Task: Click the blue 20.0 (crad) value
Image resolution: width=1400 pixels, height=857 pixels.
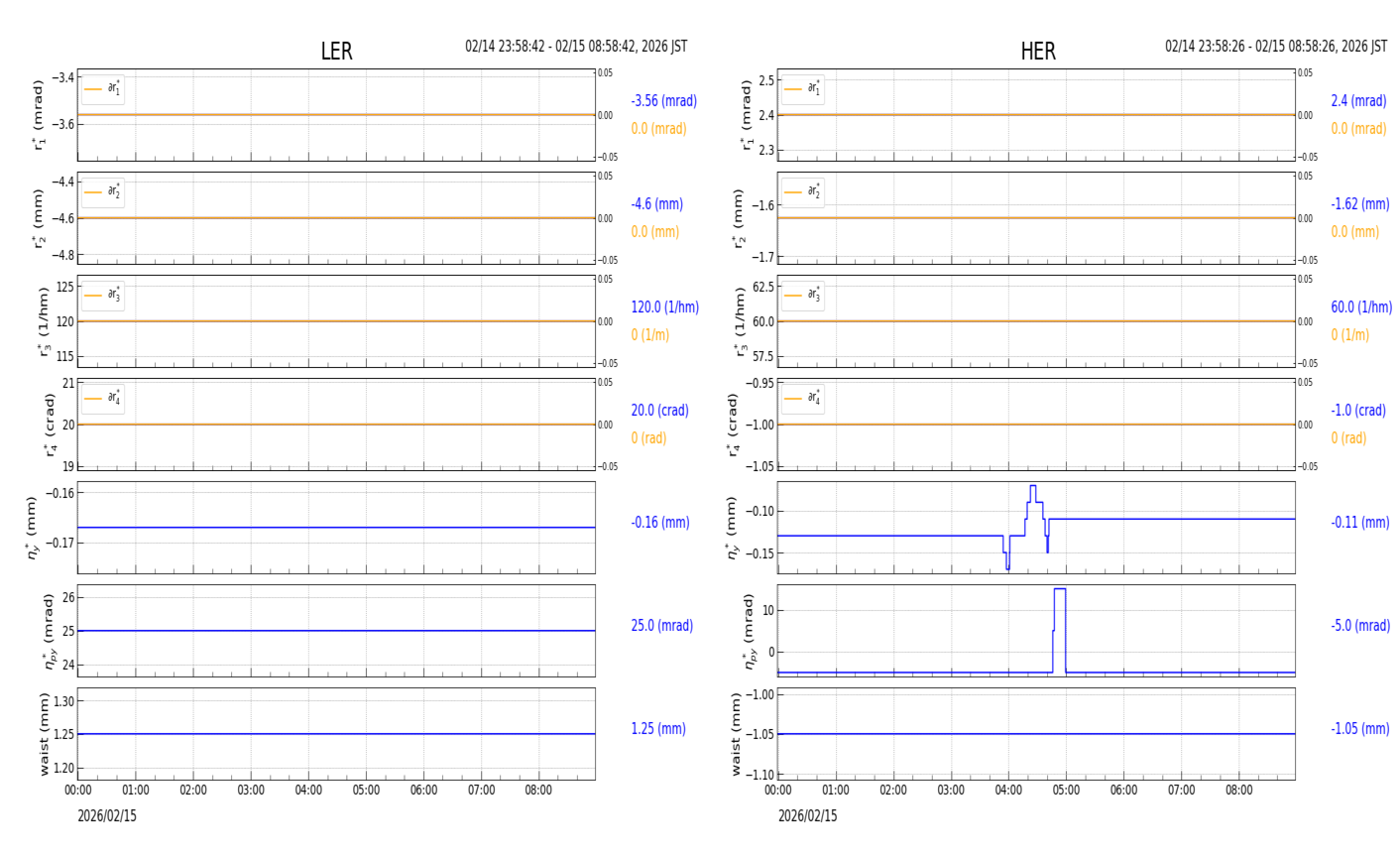Action: [x=659, y=411]
